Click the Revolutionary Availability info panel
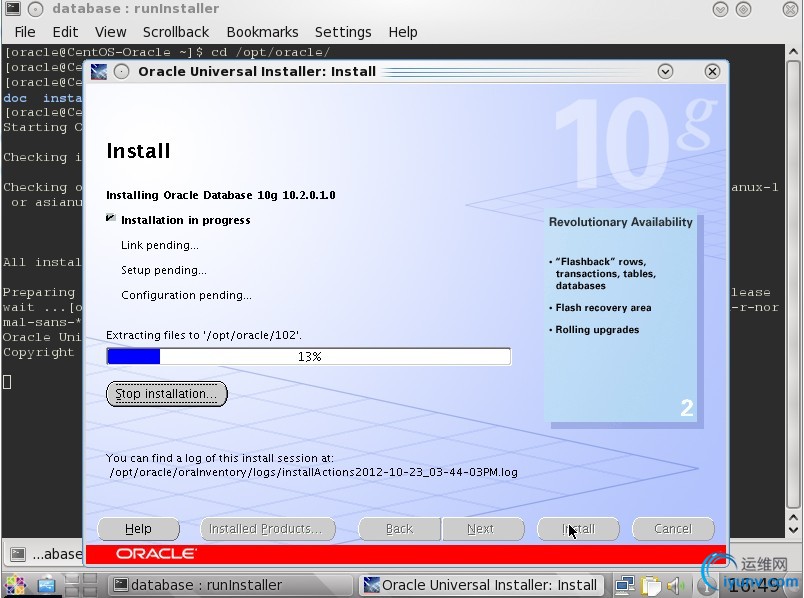The image size is (804, 598). (x=620, y=315)
